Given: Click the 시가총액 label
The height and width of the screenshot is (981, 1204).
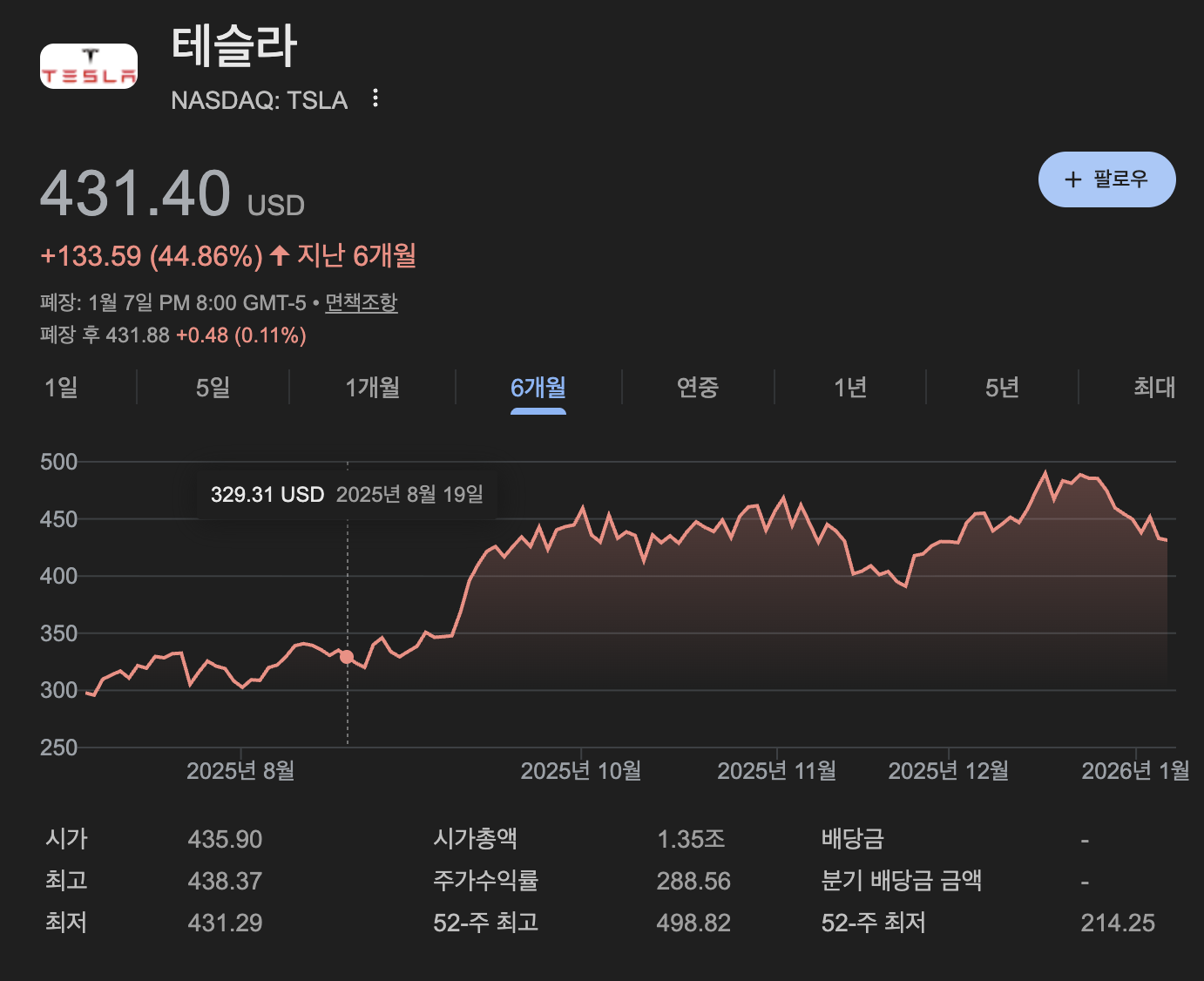Looking at the screenshot, I should click(476, 839).
